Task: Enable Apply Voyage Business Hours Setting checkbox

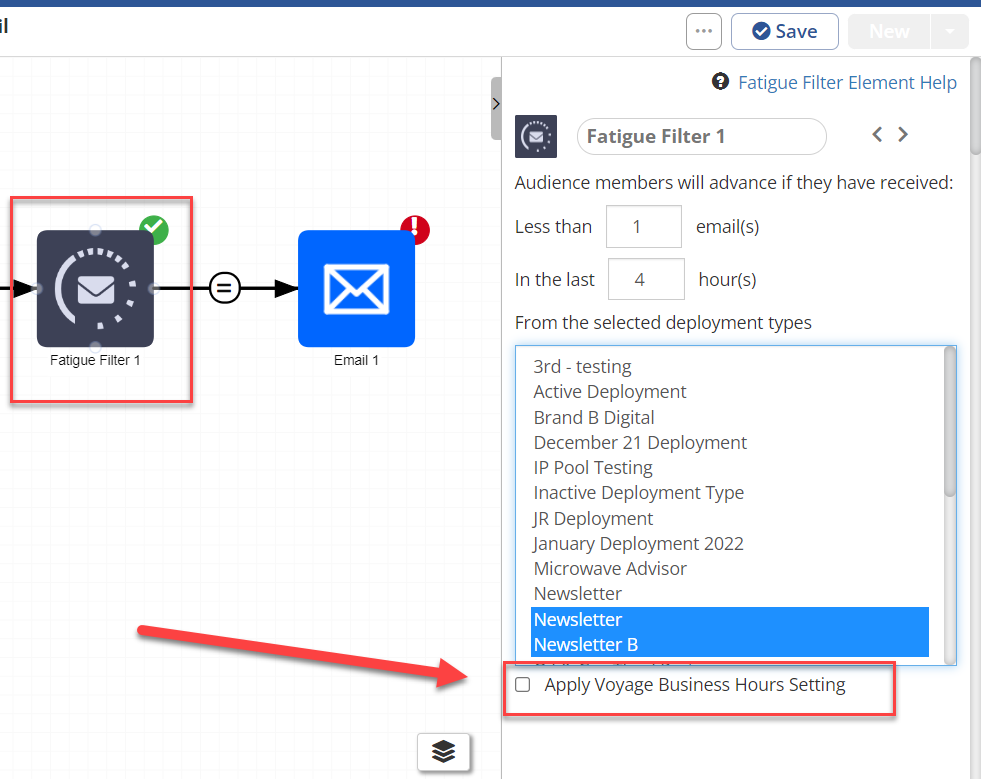Action: point(522,685)
